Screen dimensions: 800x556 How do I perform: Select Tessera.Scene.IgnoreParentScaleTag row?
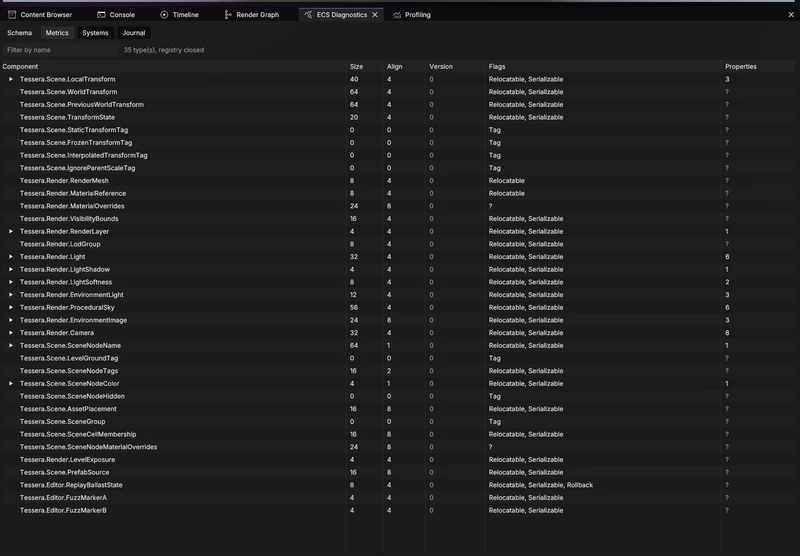pyautogui.click(x=400, y=168)
